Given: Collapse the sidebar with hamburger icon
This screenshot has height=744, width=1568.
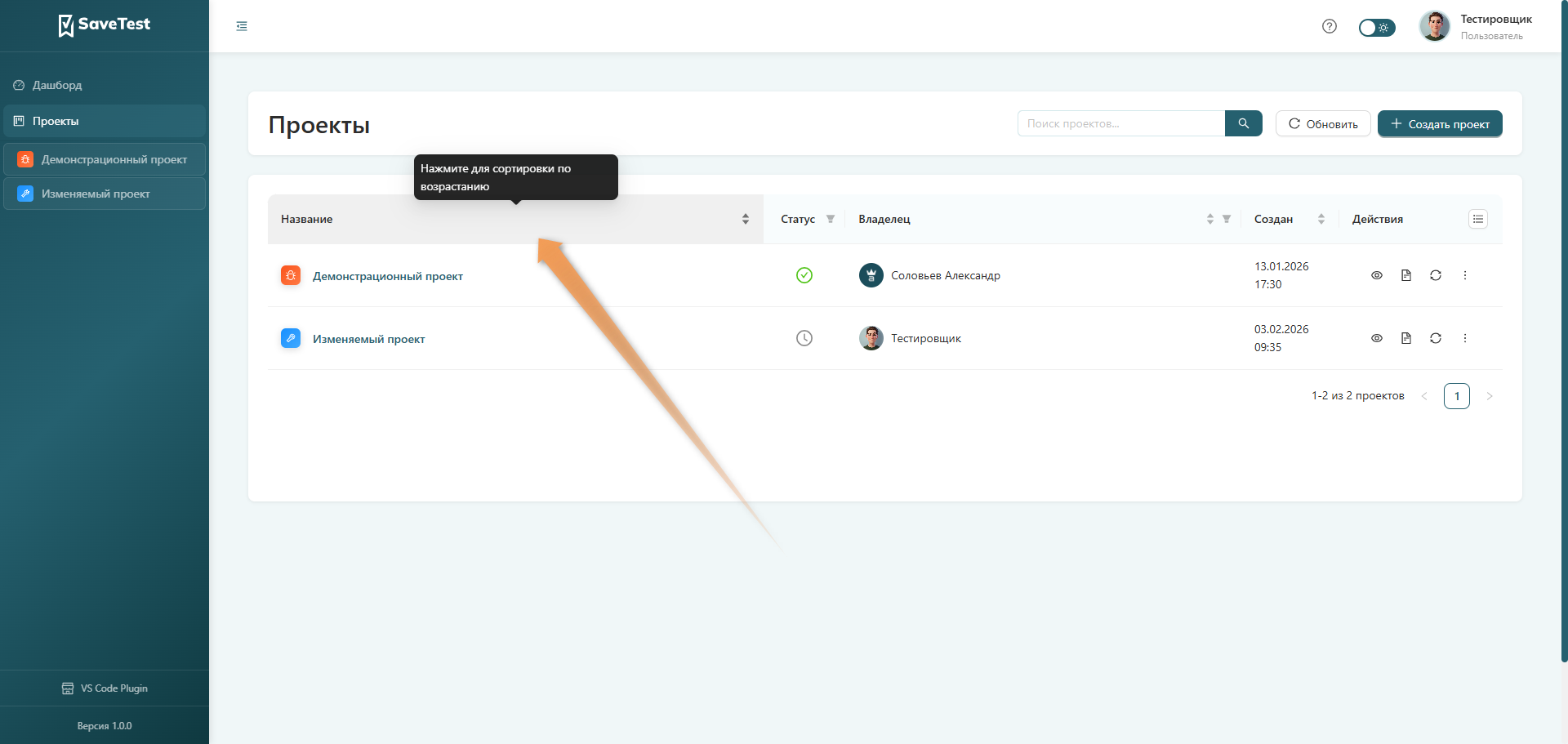Looking at the screenshot, I should click(x=242, y=26).
